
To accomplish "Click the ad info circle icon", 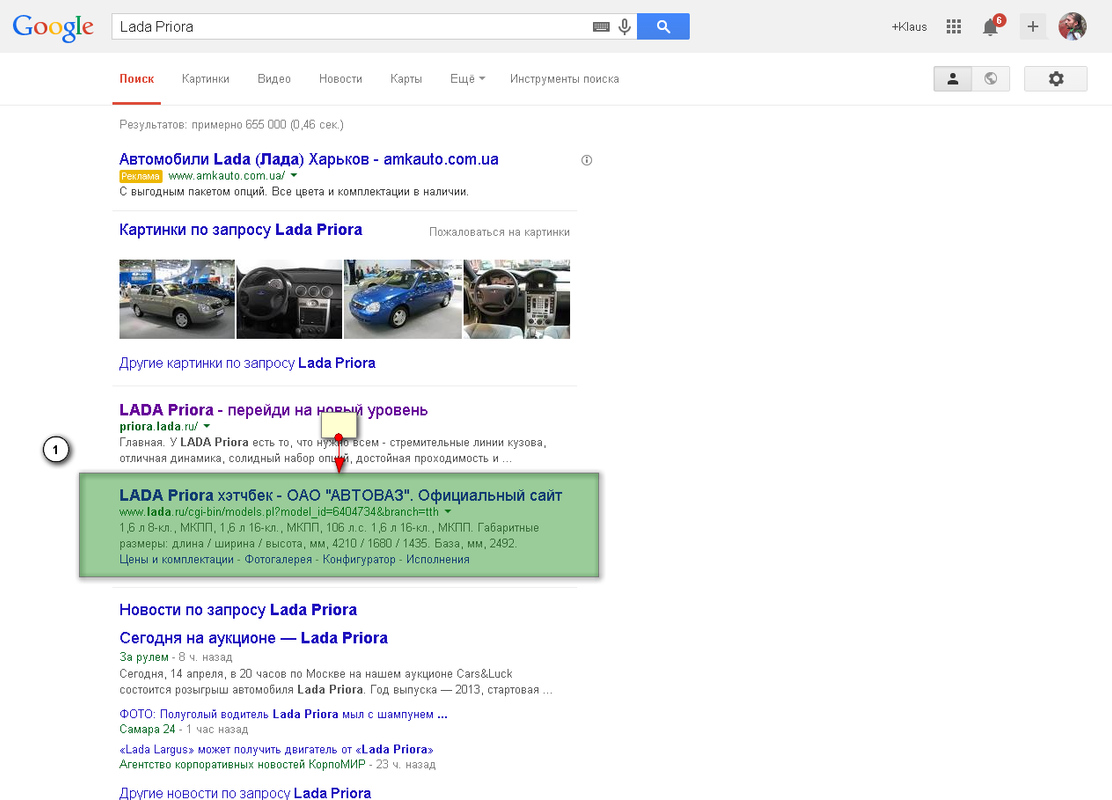I will click(x=586, y=160).
